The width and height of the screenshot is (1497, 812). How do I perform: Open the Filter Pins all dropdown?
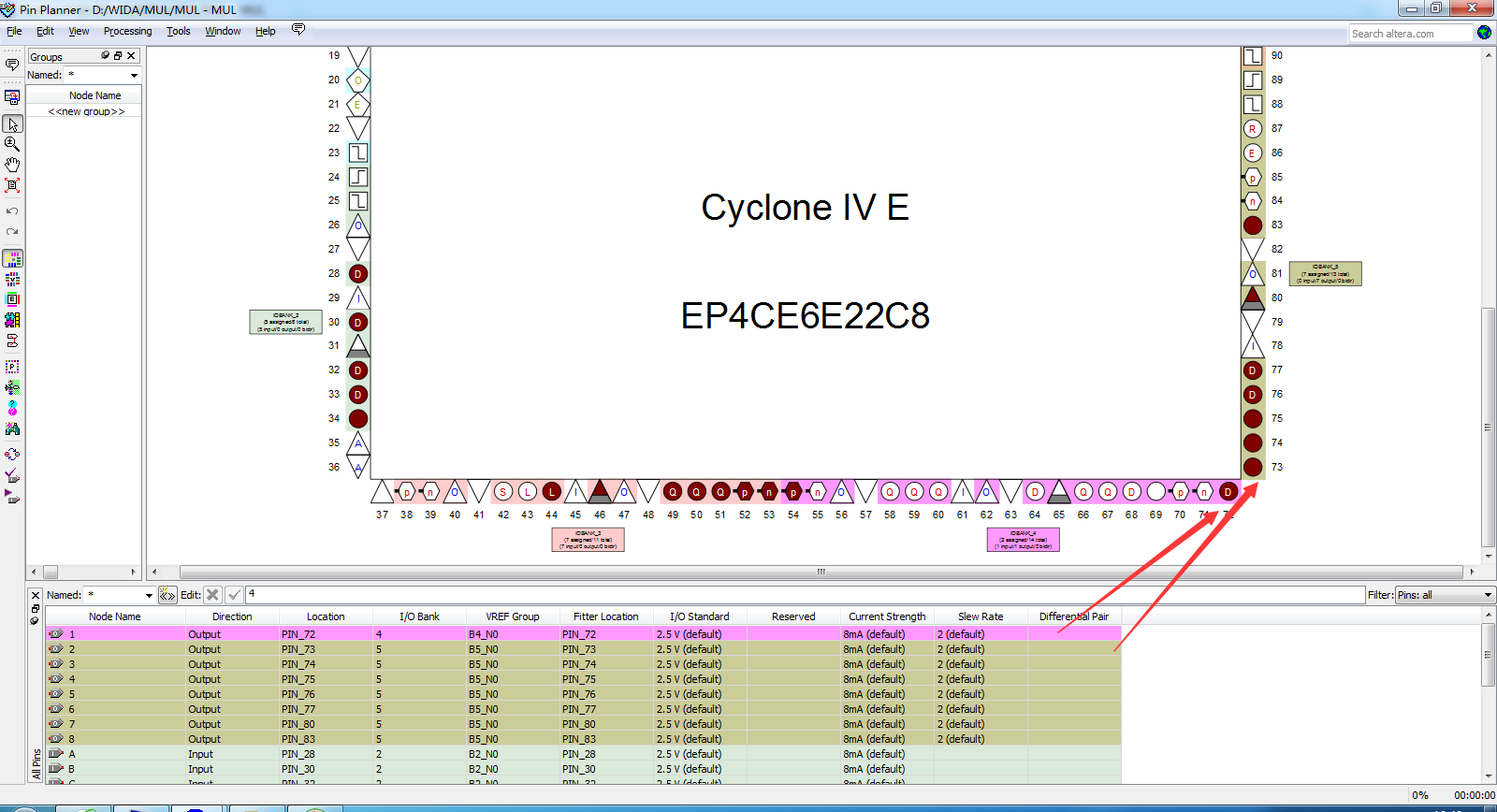1488,595
